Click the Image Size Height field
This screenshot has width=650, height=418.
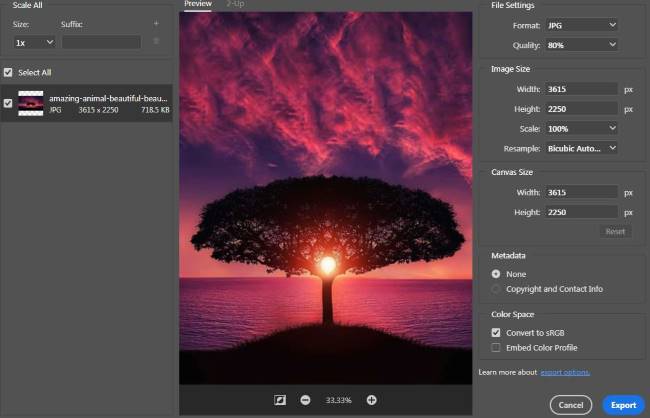tap(581, 109)
